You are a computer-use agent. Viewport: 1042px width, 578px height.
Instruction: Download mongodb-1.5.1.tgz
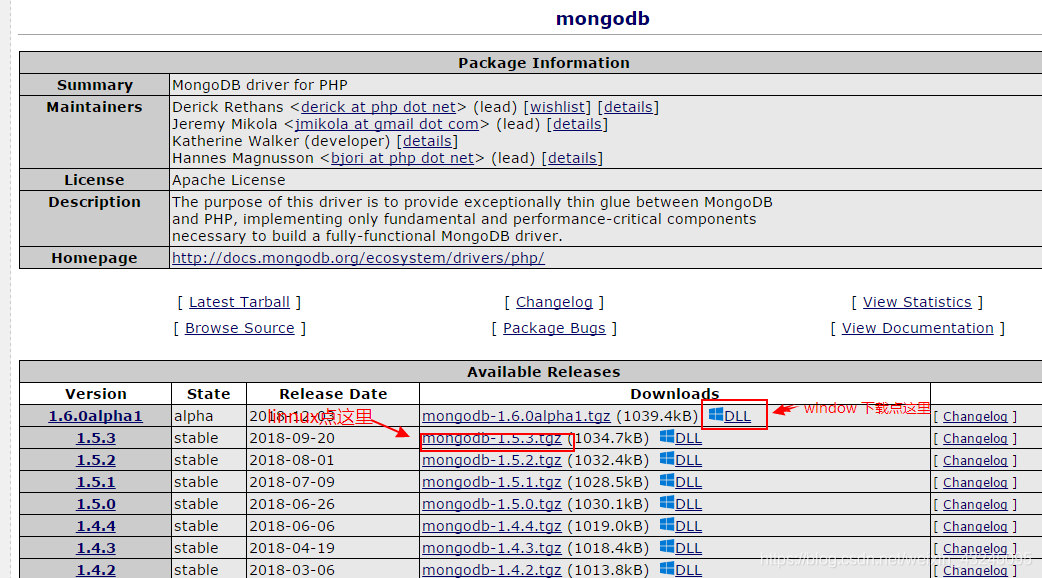point(492,482)
